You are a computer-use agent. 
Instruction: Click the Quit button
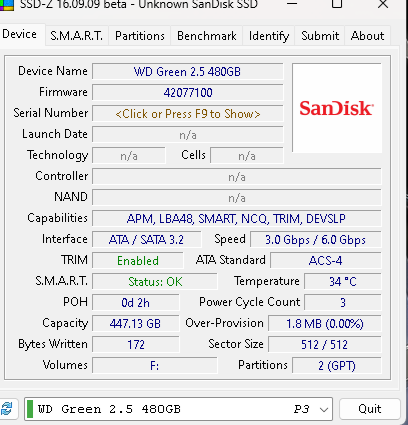(369, 409)
